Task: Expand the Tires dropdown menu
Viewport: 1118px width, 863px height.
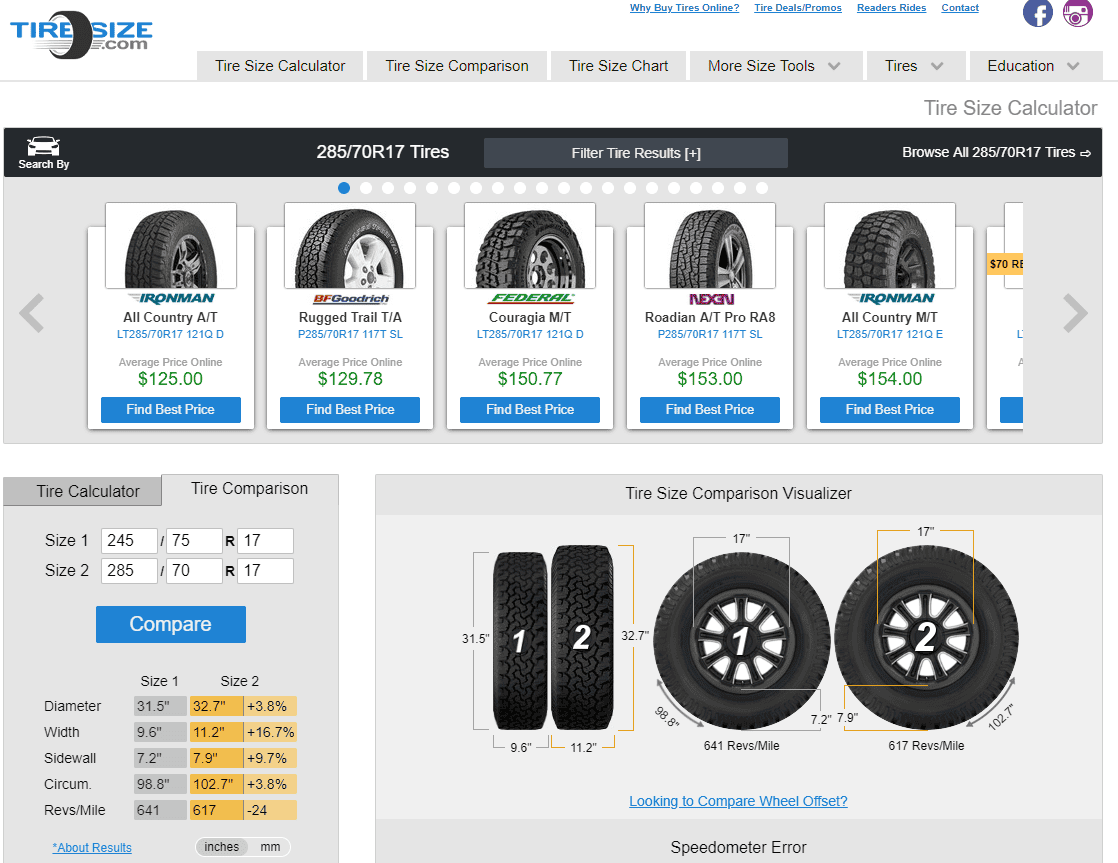Action: pyautogui.click(x=916, y=66)
